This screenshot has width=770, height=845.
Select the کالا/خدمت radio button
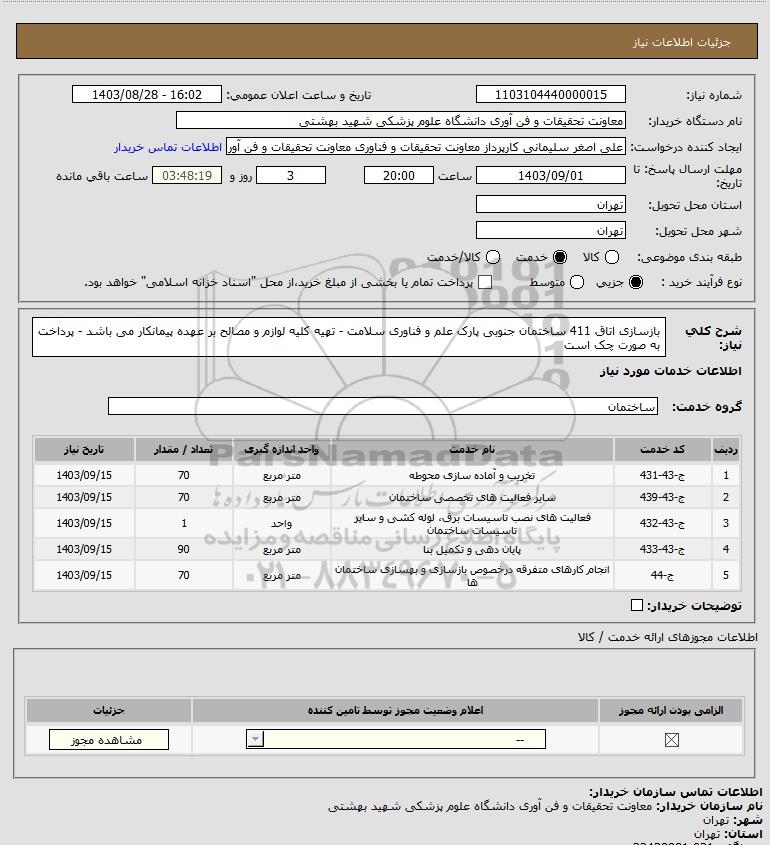point(492,257)
